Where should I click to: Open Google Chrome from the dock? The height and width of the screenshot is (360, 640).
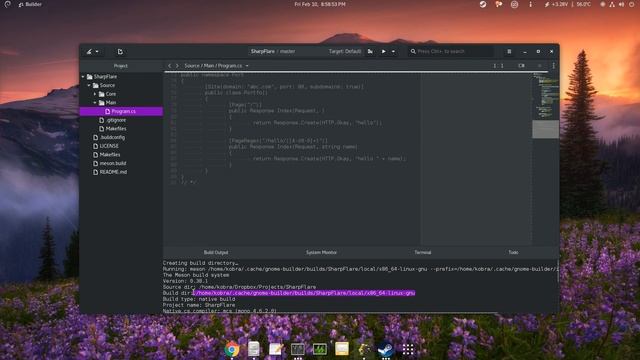pos(232,349)
